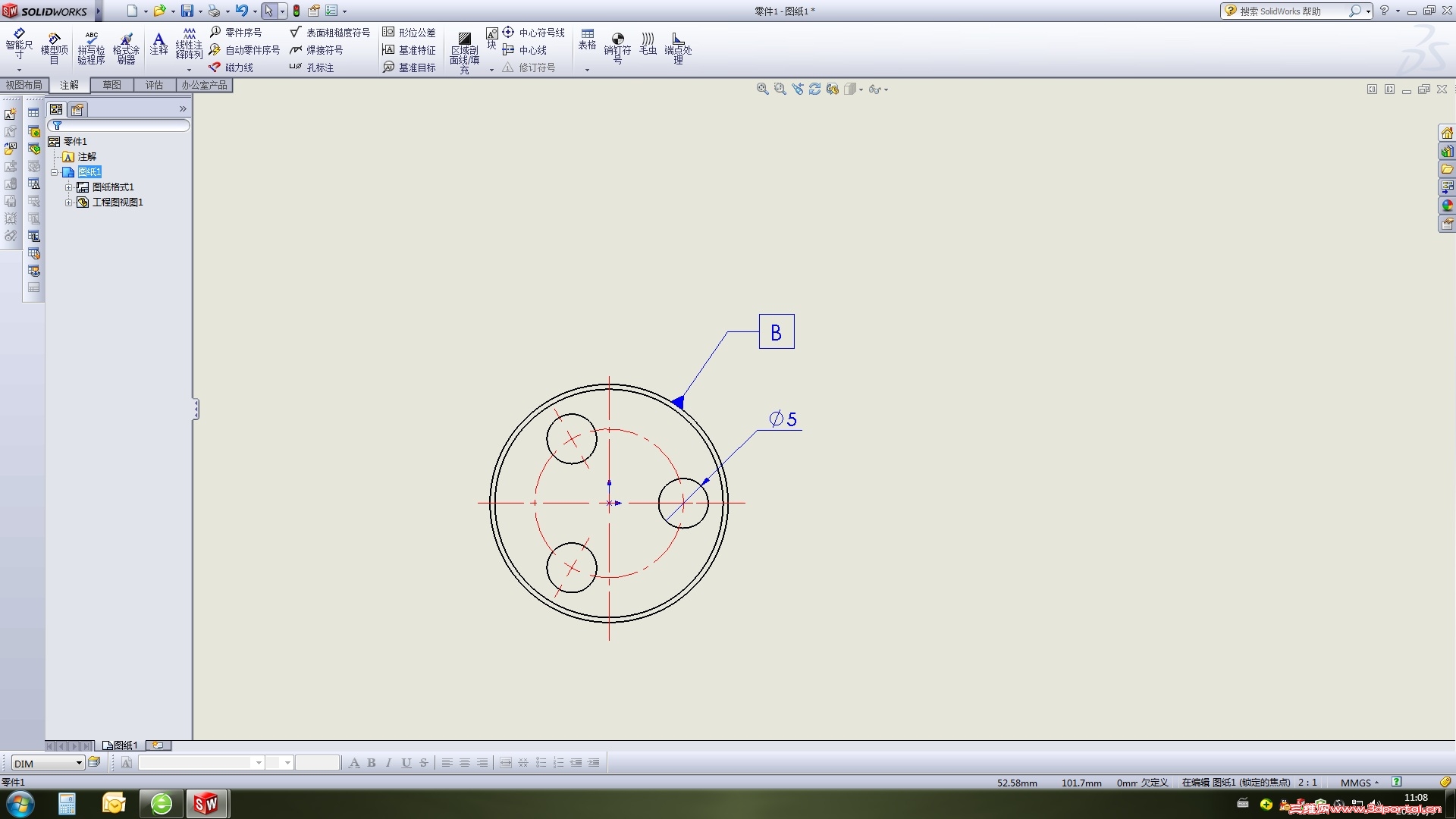Insert a Note (注释) annotation
This screenshot has height=819, width=1456.
point(158,43)
